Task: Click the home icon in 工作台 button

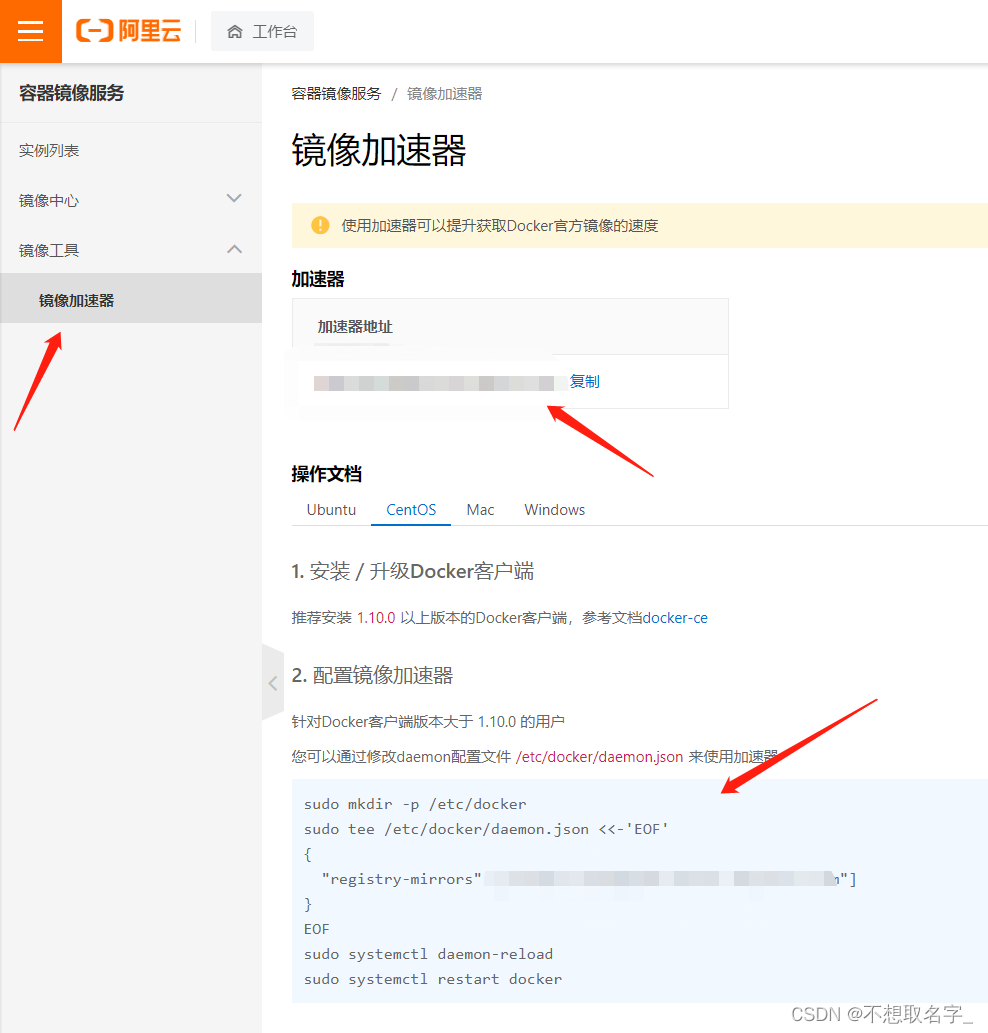Action: click(x=234, y=32)
